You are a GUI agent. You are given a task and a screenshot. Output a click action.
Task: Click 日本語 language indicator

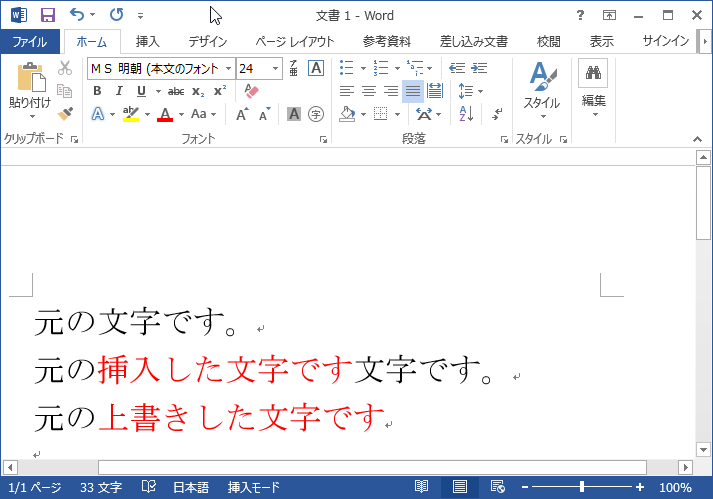tap(191, 487)
